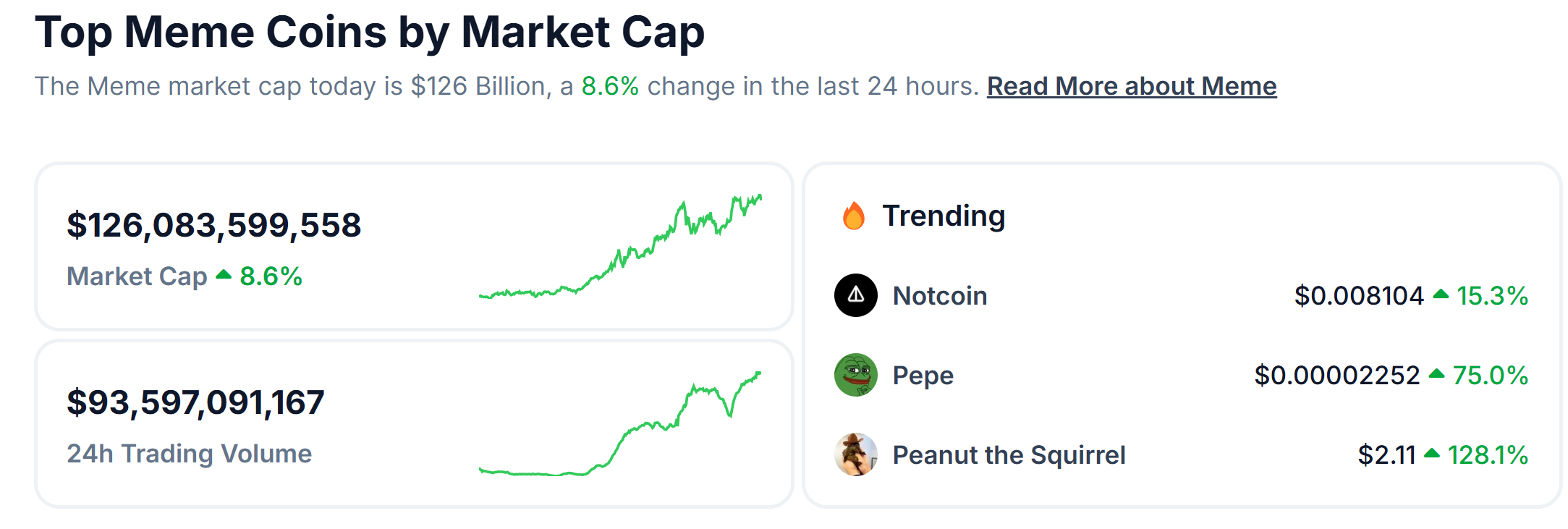
Task: Click Peanut the Squirrel's price $2.11
Action: (1386, 454)
